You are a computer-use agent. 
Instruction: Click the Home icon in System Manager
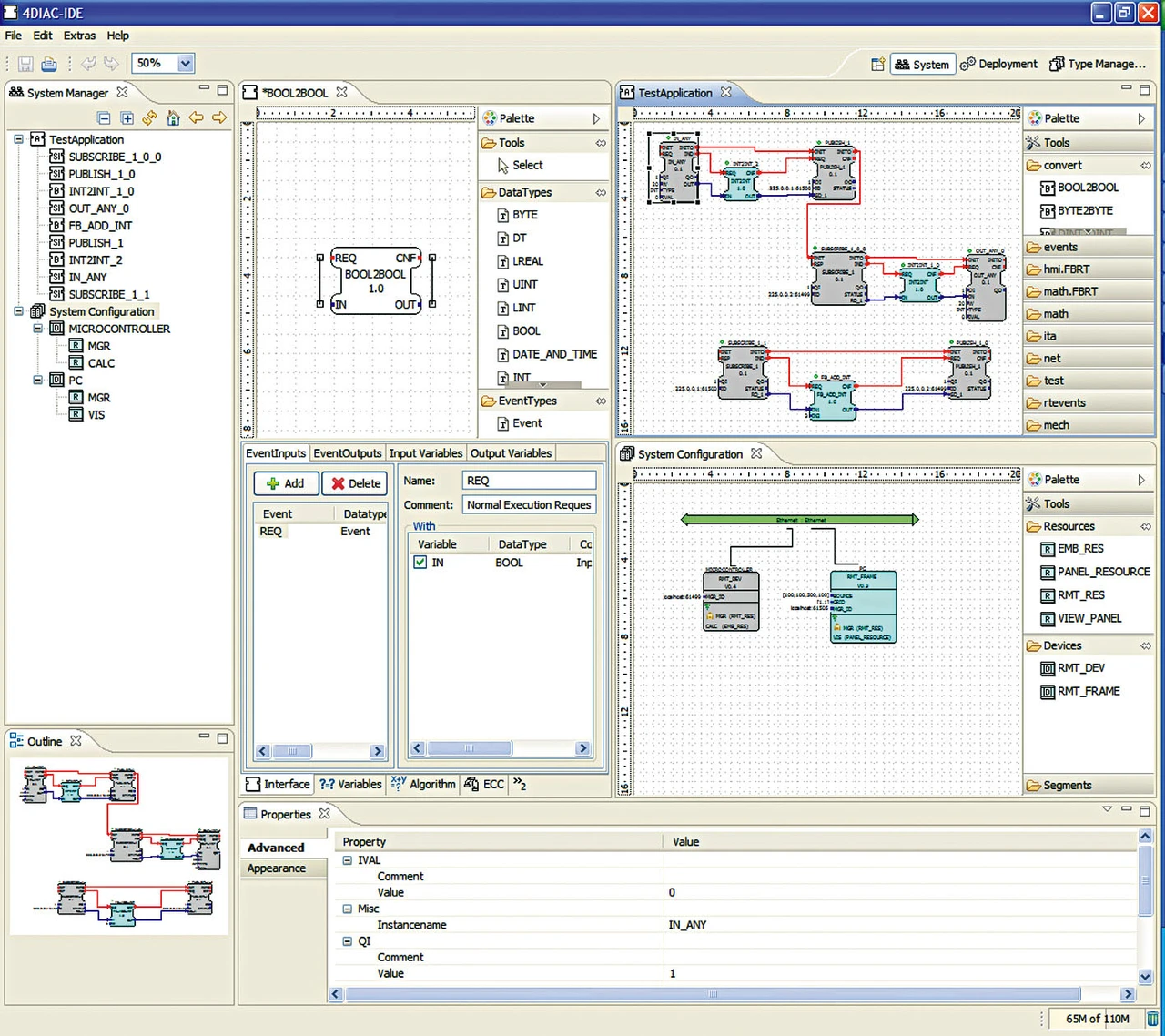173,118
